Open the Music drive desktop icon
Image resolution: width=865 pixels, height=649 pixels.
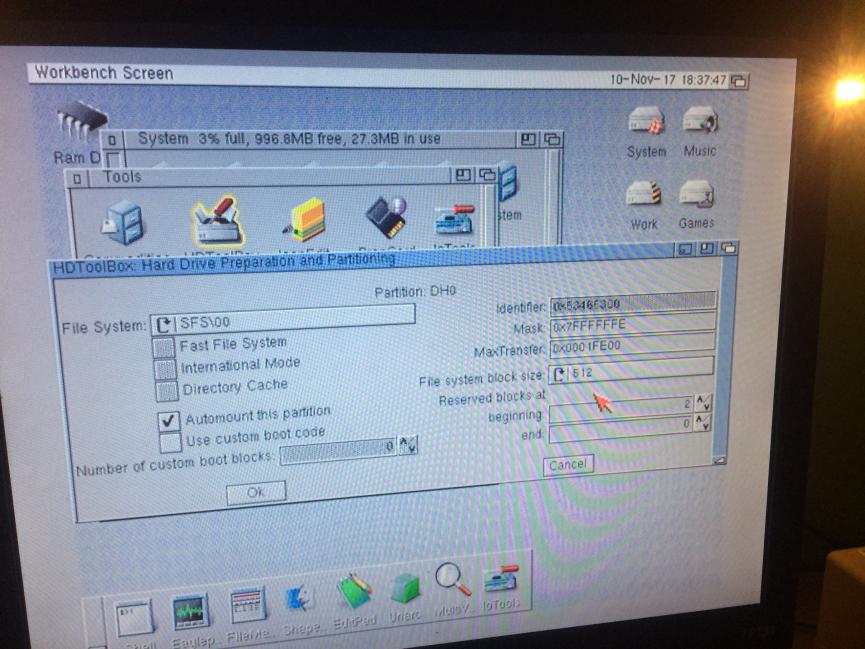[x=700, y=124]
